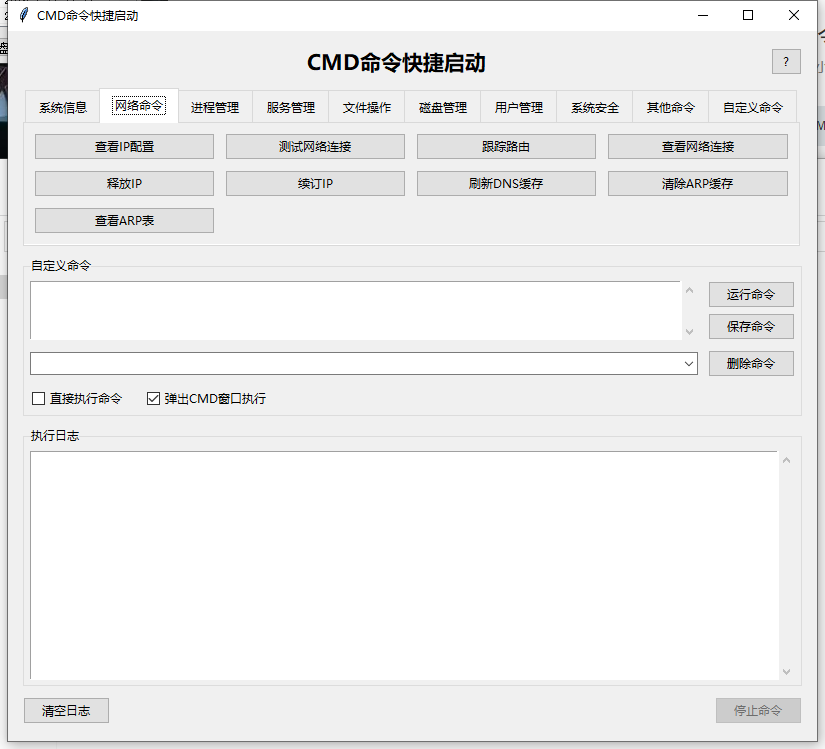Image resolution: width=825 pixels, height=749 pixels.
Task: Disable 弹出CMD窗口执行 checkbox
Action: point(153,398)
